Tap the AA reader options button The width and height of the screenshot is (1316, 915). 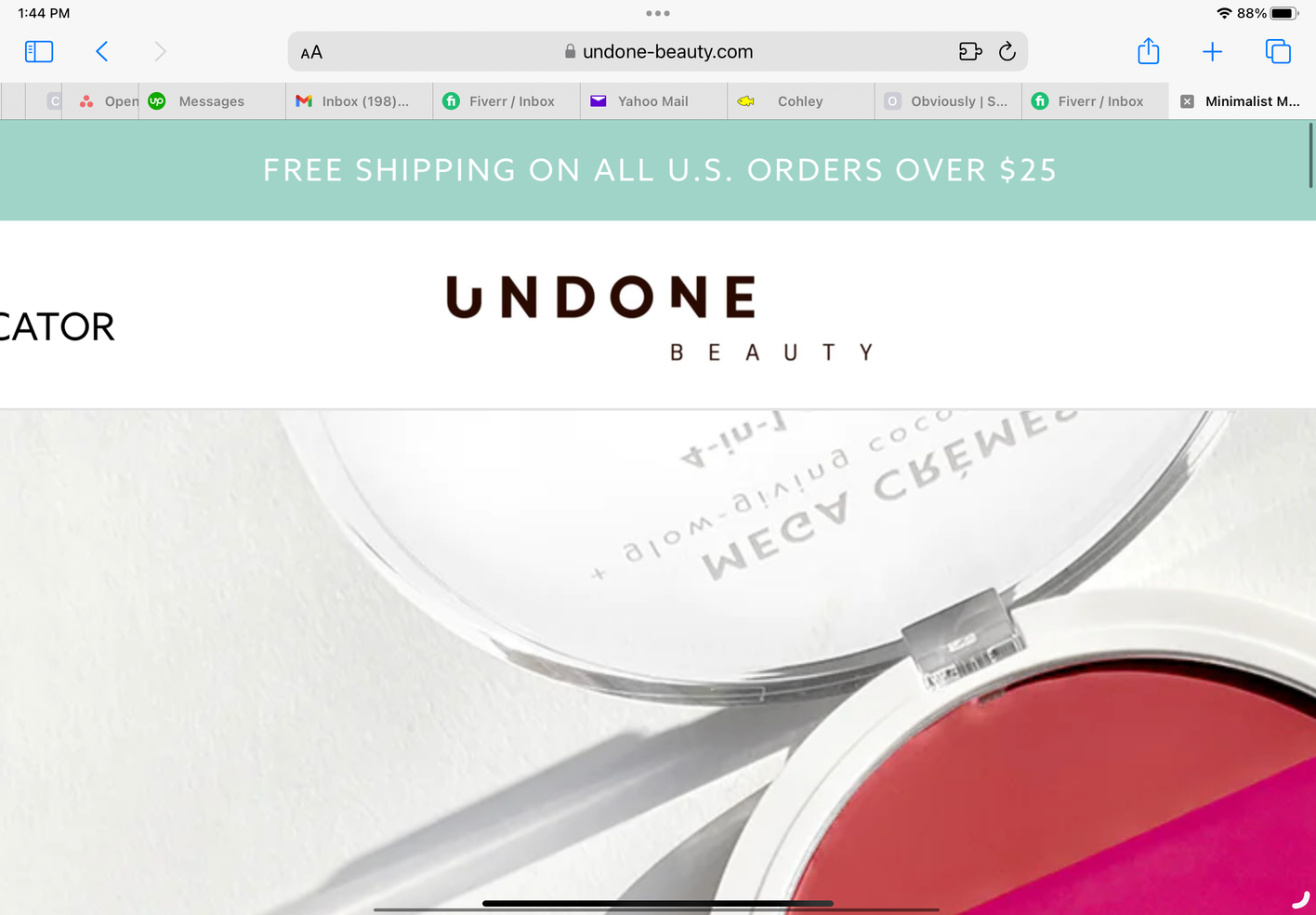point(311,52)
